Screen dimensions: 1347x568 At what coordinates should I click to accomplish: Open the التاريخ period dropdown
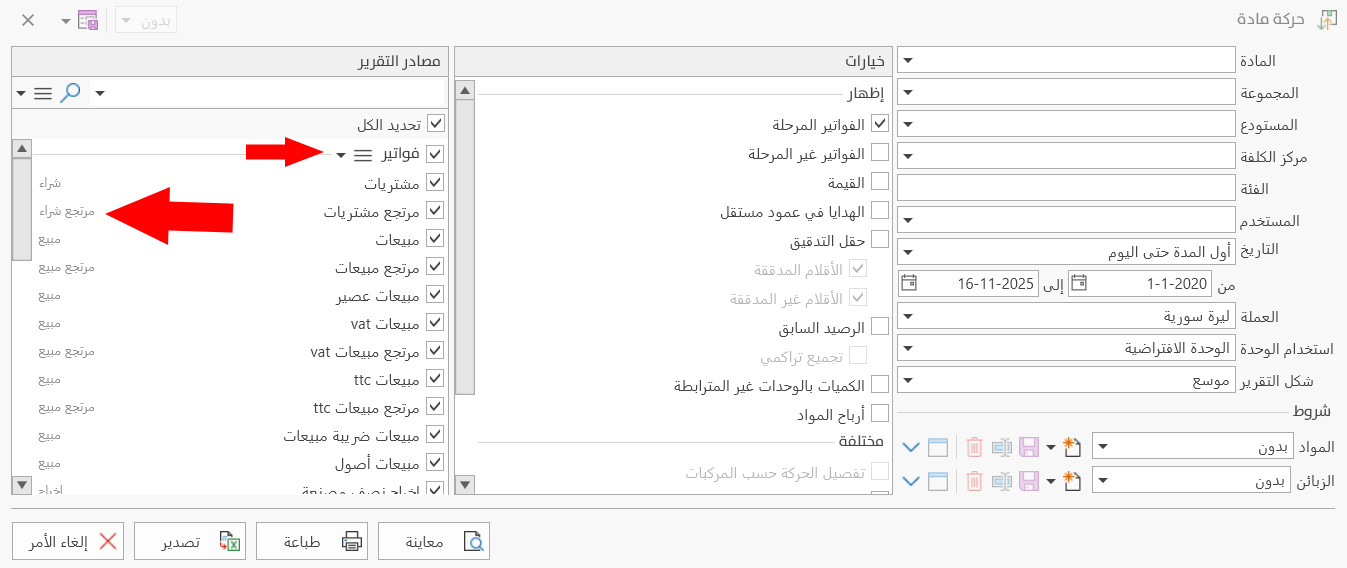click(907, 251)
